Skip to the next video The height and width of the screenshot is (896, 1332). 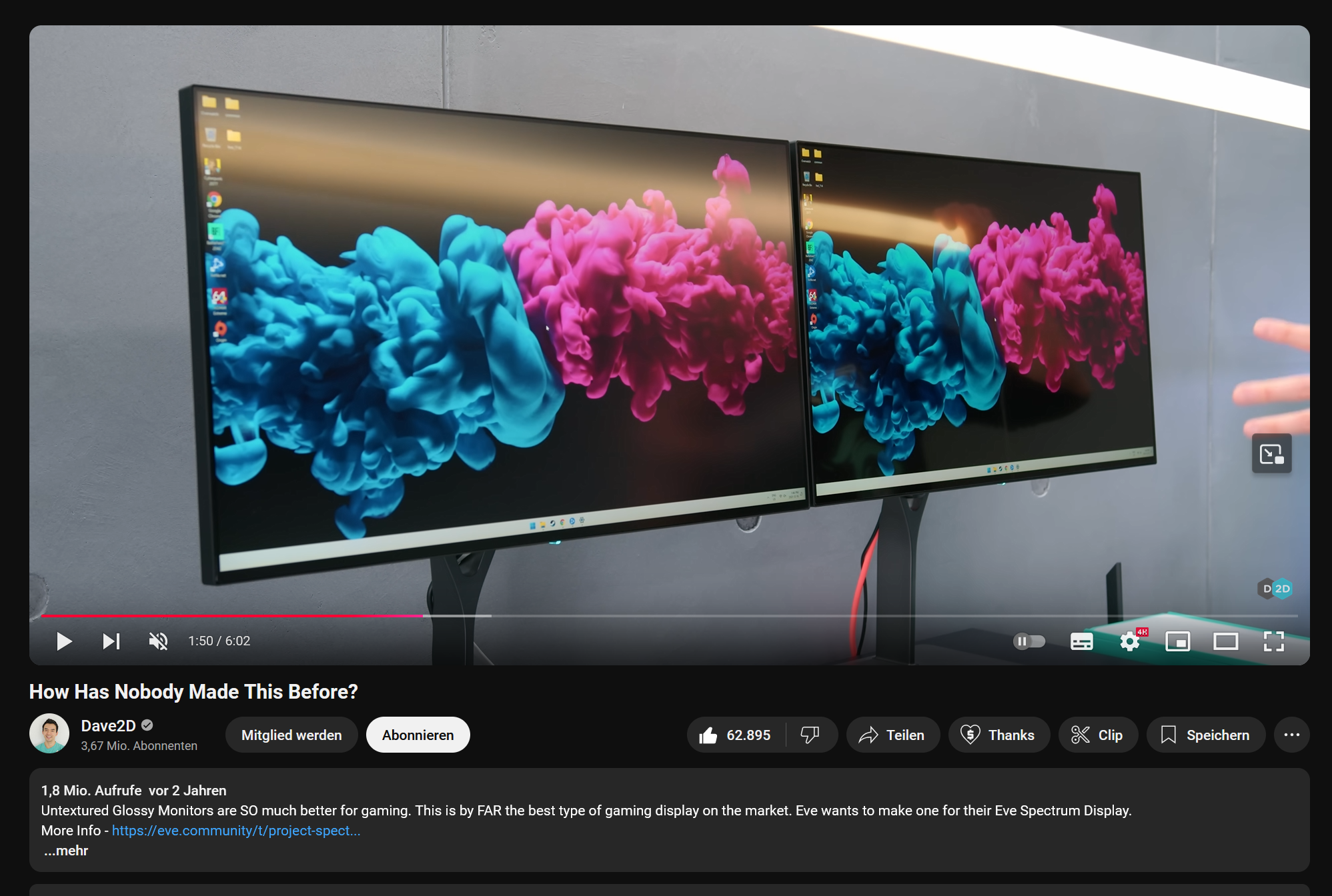point(111,641)
